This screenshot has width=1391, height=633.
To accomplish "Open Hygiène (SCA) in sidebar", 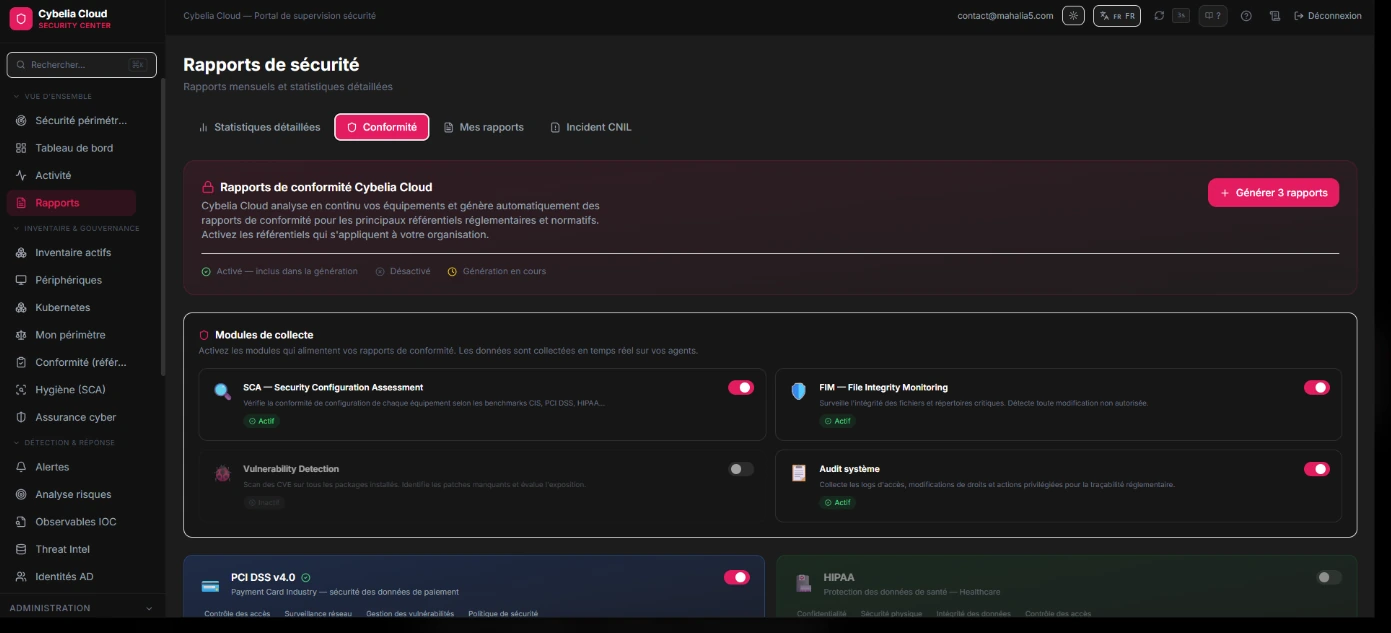I will 71,390.
